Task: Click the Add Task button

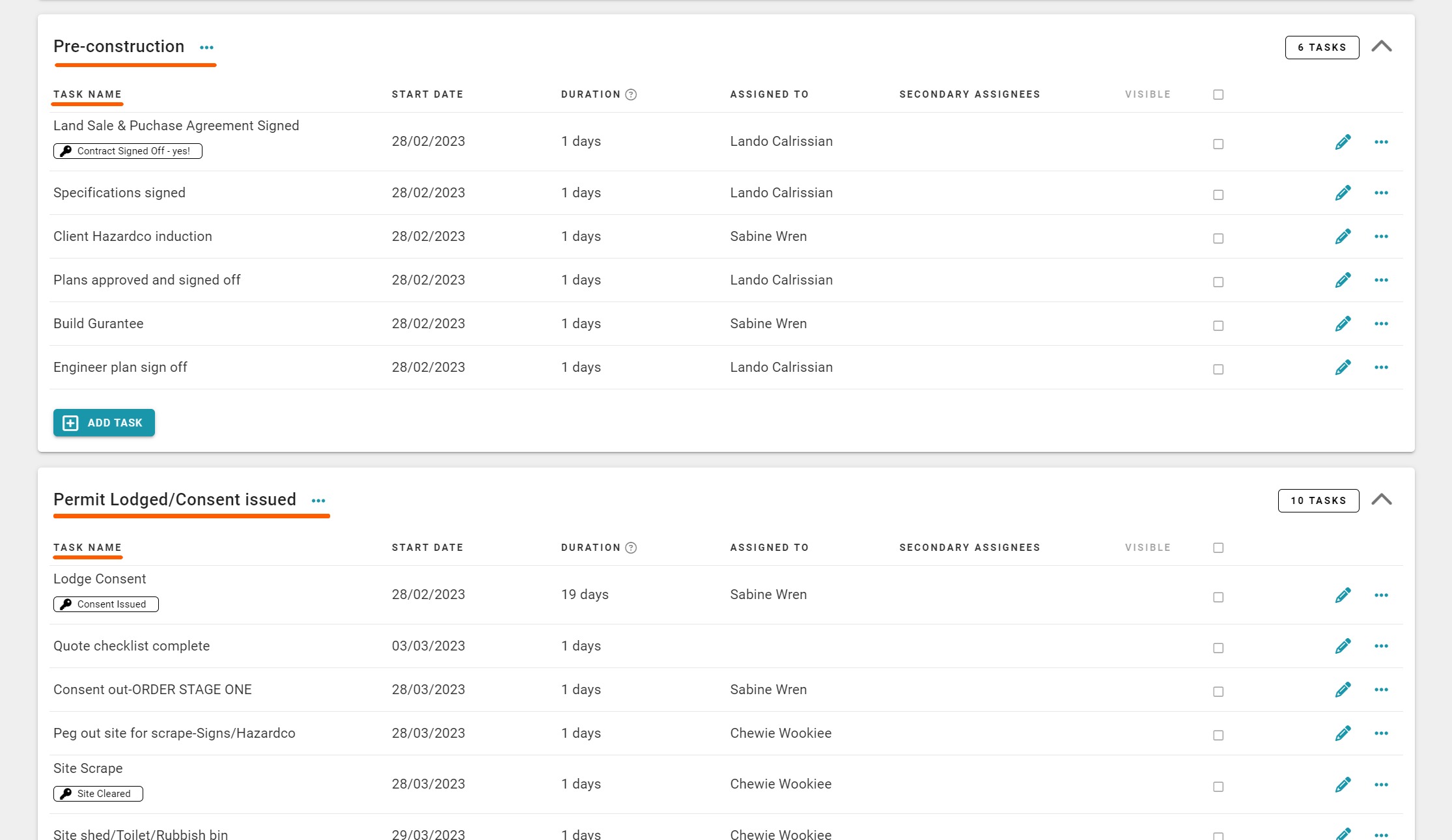Action: coord(104,423)
